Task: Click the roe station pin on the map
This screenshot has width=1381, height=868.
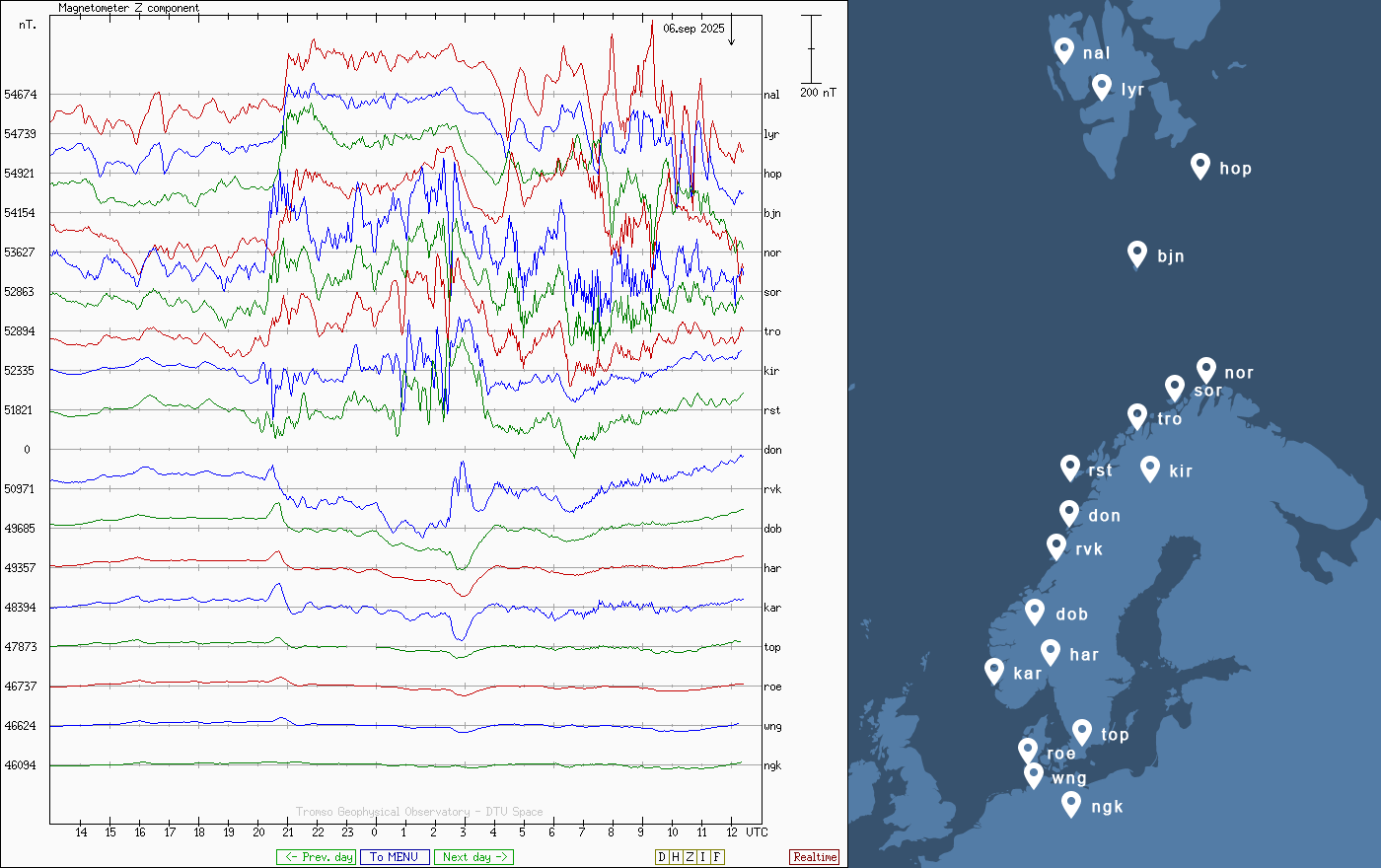Action: [1028, 751]
